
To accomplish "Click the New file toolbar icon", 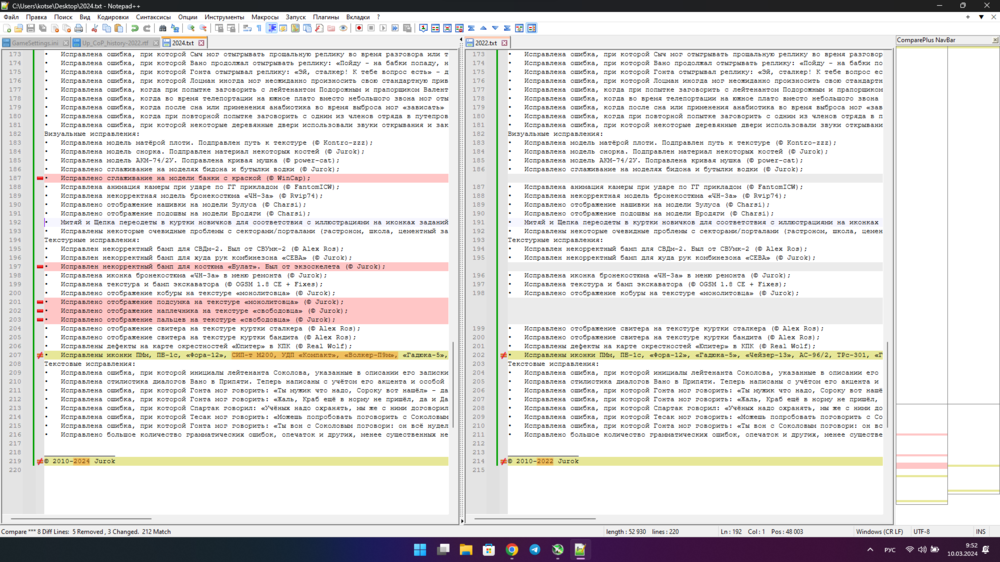I will (8, 28).
